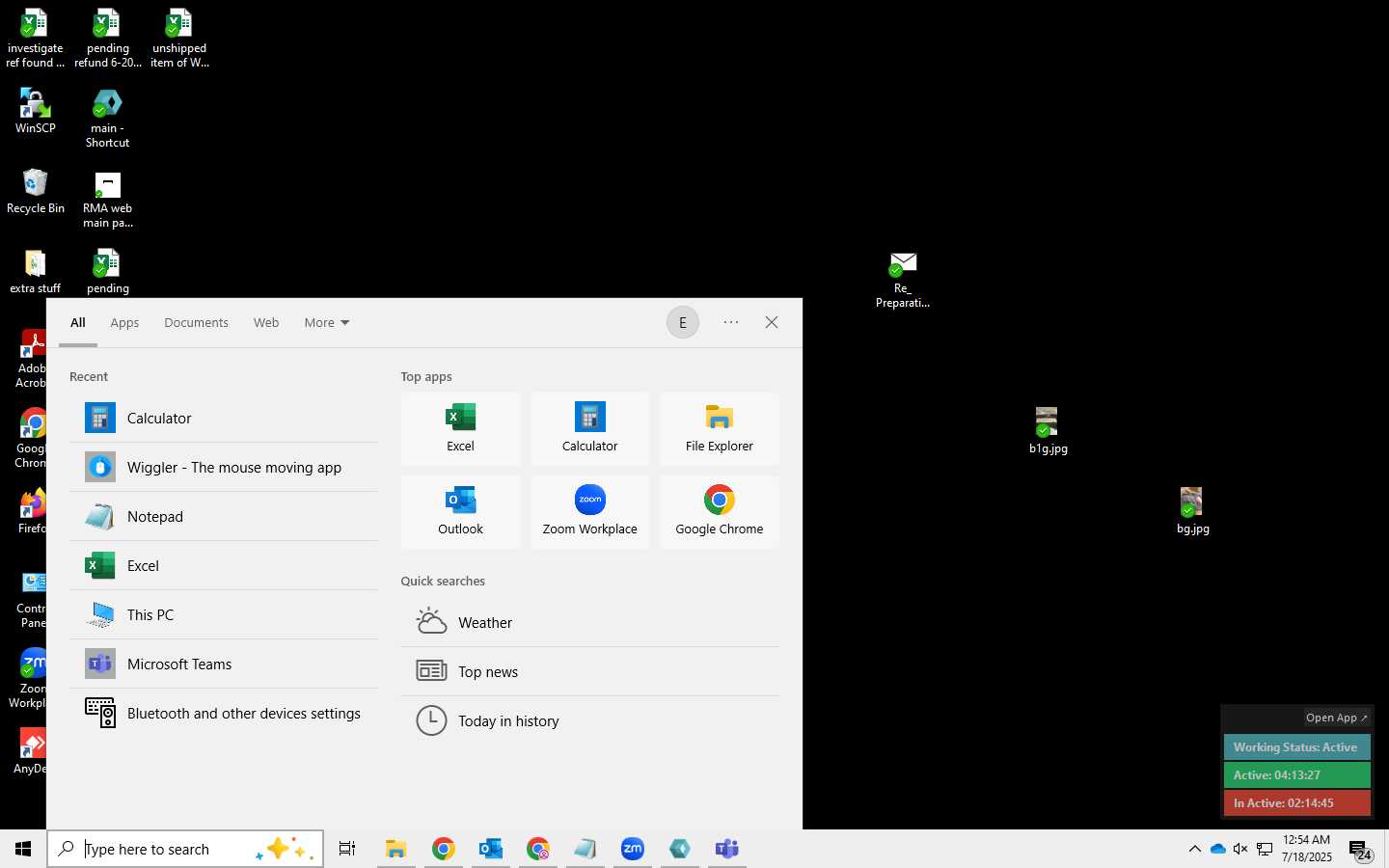Image resolution: width=1389 pixels, height=868 pixels.
Task: Click the Type here to search box
Action: [185, 849]
